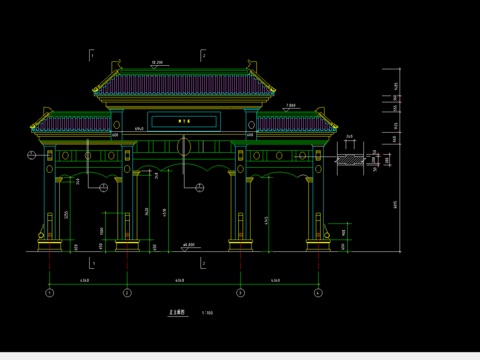Select the purple main roof tile hatch
The width and height of the screenshot is (480, 360).
184,84
